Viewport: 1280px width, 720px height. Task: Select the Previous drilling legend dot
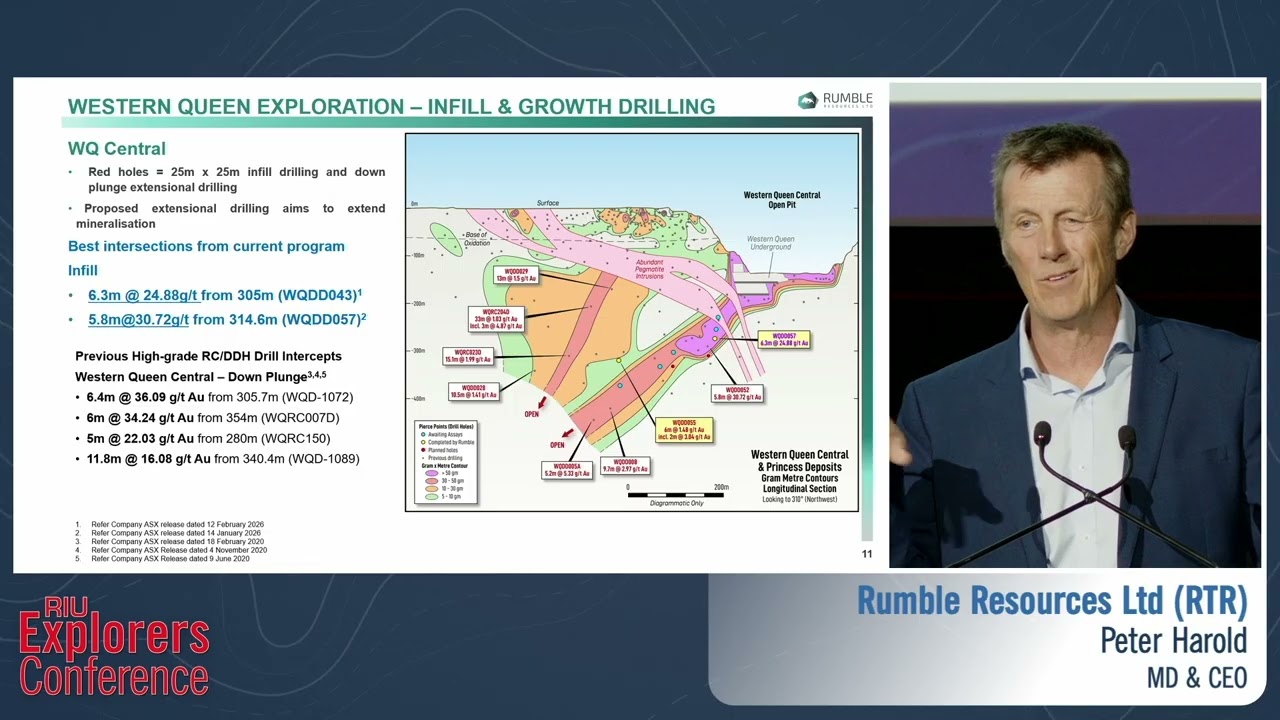point(423,458)
